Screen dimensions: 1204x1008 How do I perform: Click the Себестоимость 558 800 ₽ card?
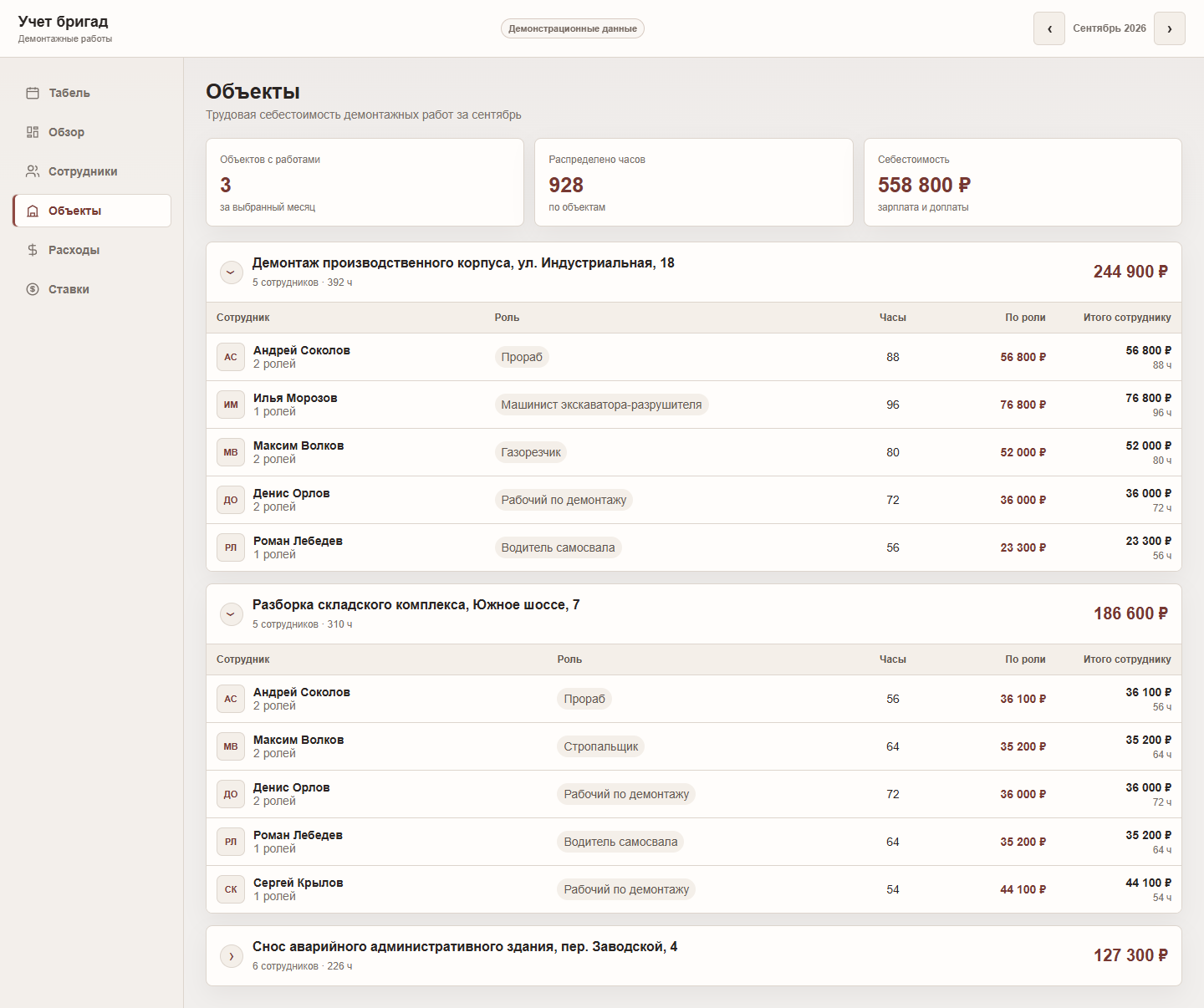1023,182
